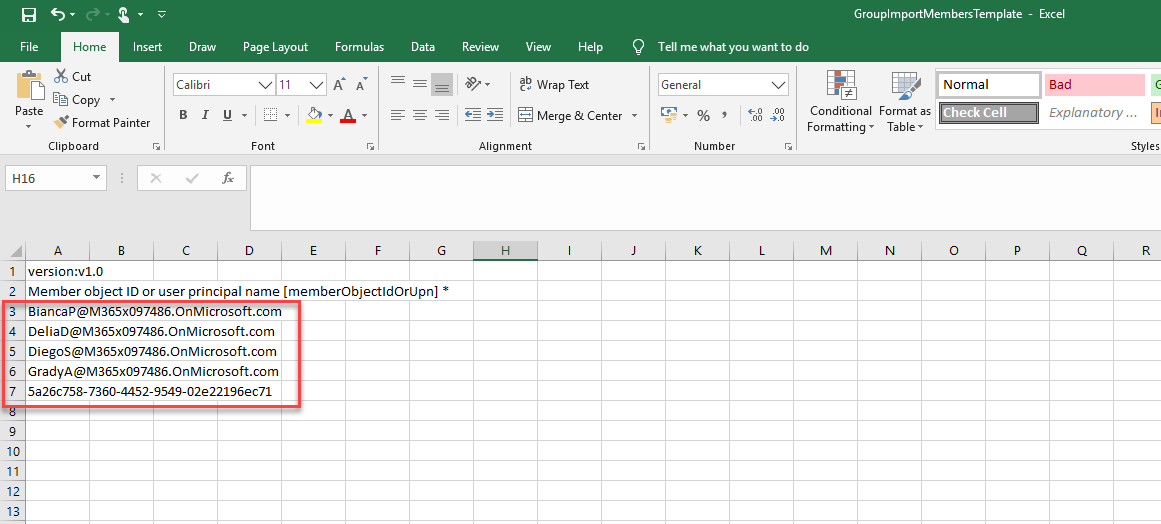Click Percent Style icon
This screenshot has width=1161, height=524.
(x=703, y=115)
